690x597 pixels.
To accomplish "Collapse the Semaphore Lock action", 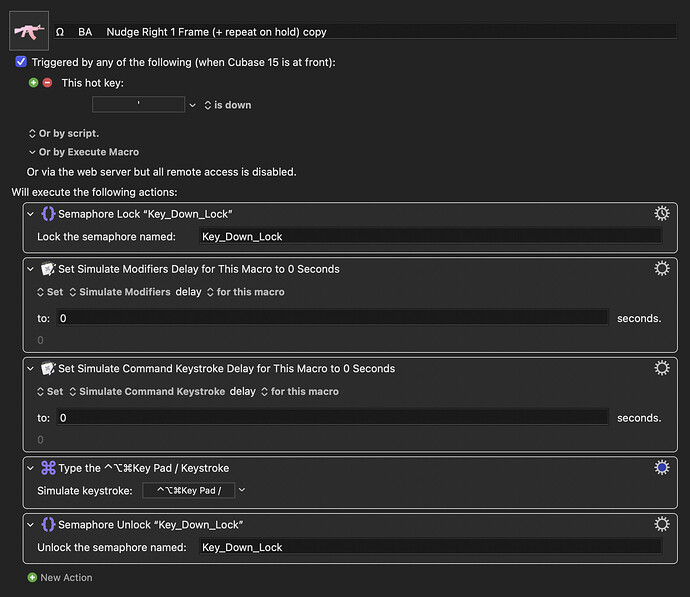I will tap(30, 214).
